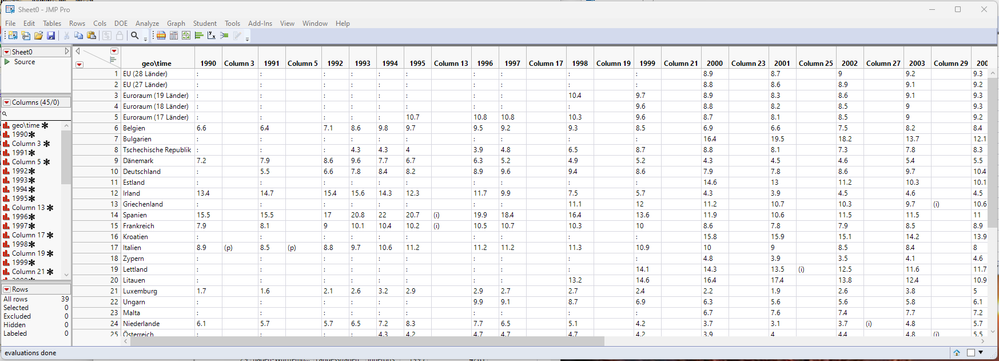Click the left-pointing triangle in table corner
The height and width of the screenshot is (361, 999).
click(78, 51)
